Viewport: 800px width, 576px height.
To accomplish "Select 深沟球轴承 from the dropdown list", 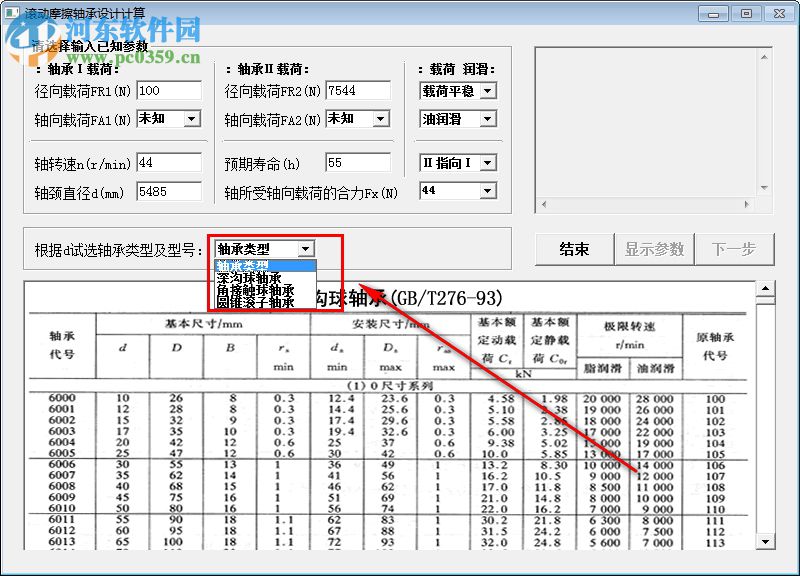I will click(x=250, y=276).
